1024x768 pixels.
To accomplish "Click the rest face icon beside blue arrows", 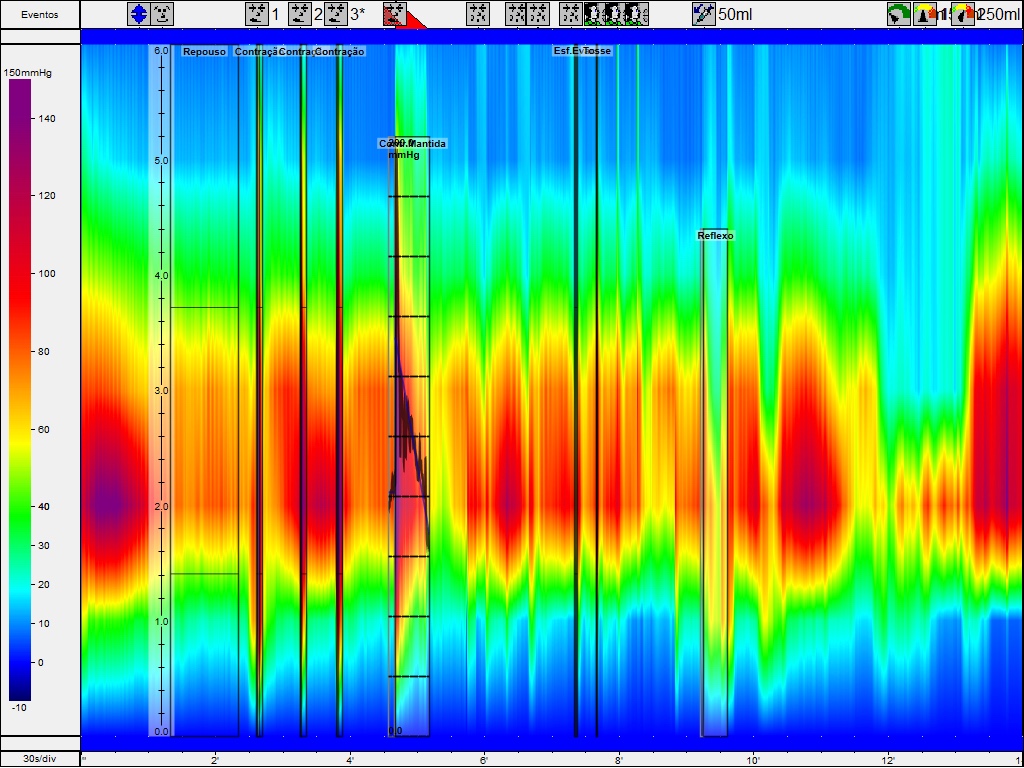I will pyautogui.click(x=162, y=14).
